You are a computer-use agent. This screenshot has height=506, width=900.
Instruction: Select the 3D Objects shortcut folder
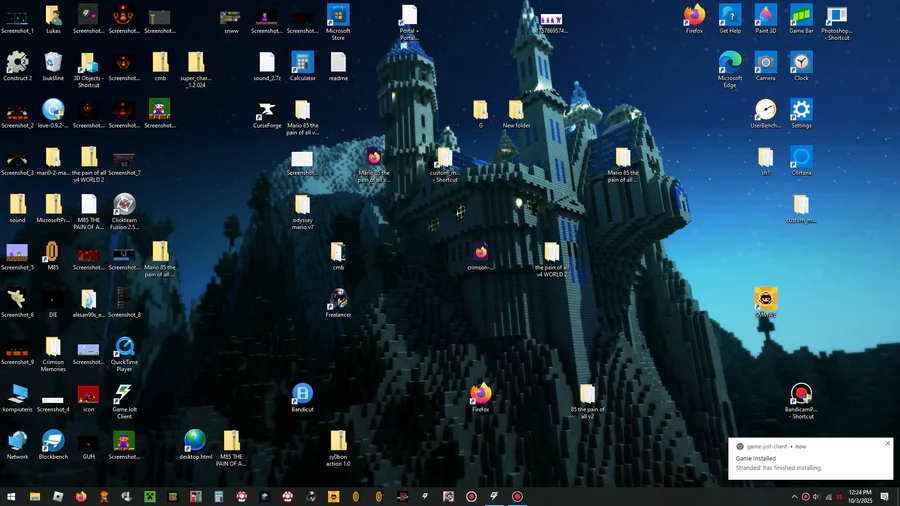[88, 69]
